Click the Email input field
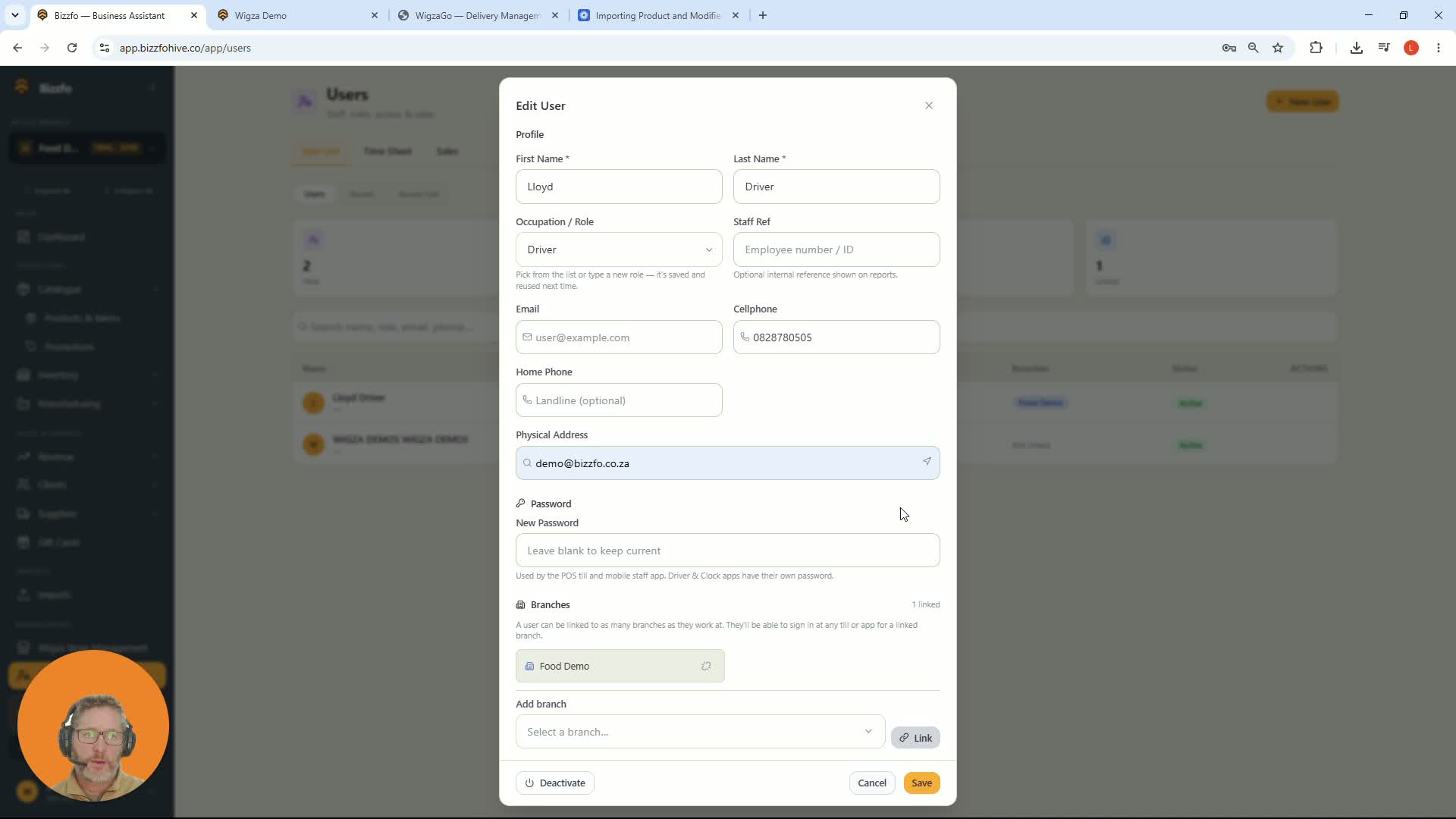 [x=619, y=337]
